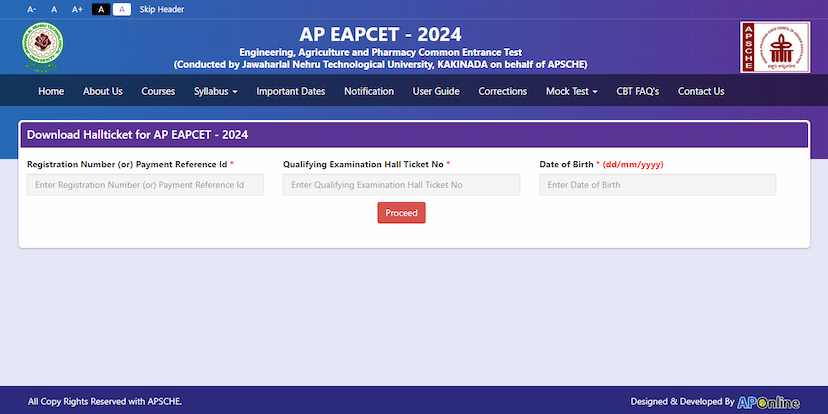Expand the Mock Test dropdown menu
The image size is (828, 414).
coord(572,91)
